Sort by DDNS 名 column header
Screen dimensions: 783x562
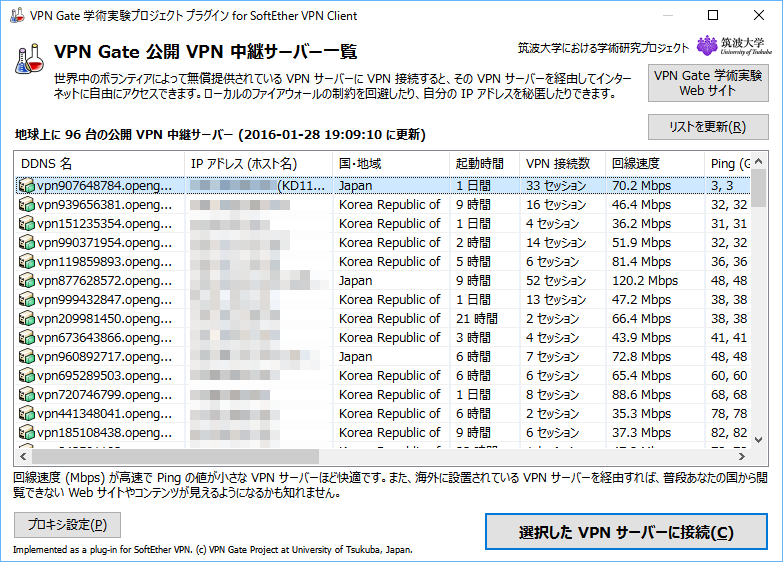[100, 164]
